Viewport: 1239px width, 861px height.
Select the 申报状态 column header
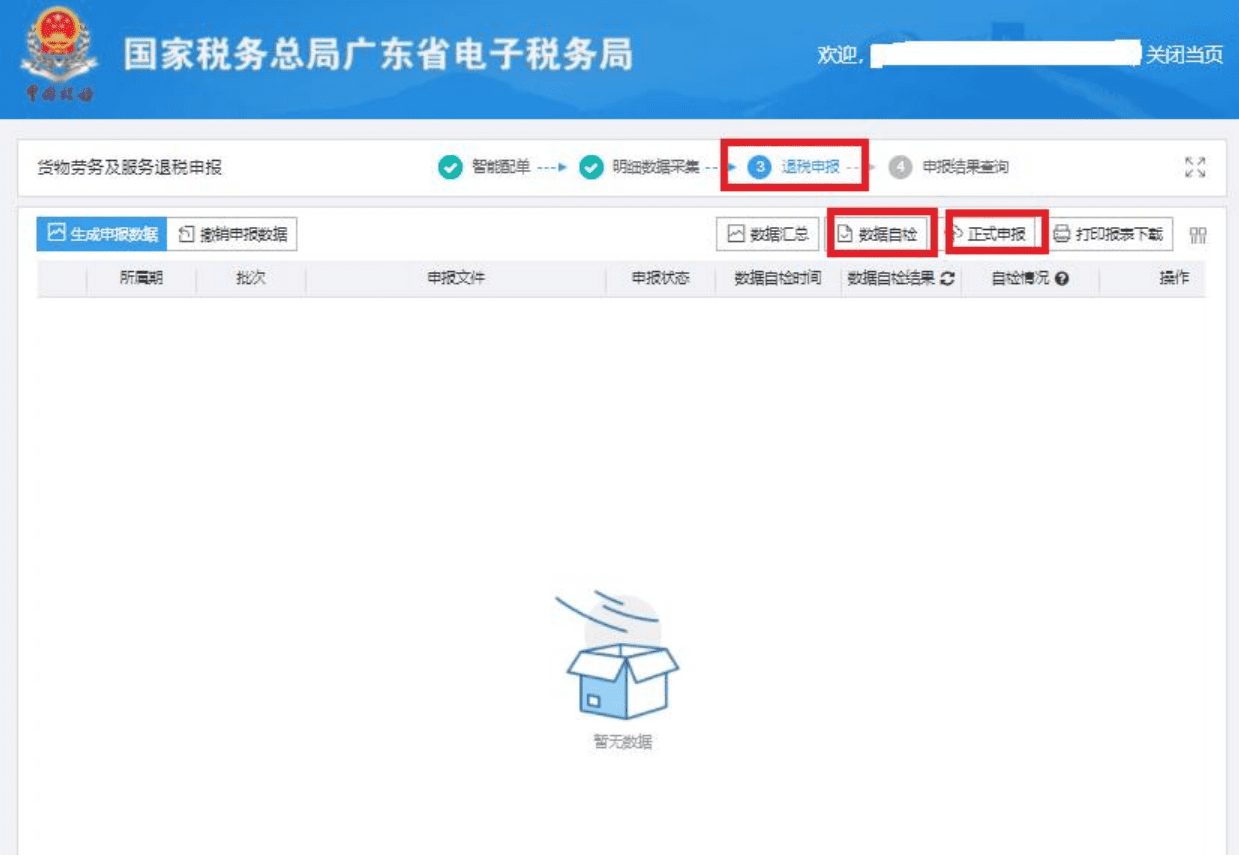point(660,279)
